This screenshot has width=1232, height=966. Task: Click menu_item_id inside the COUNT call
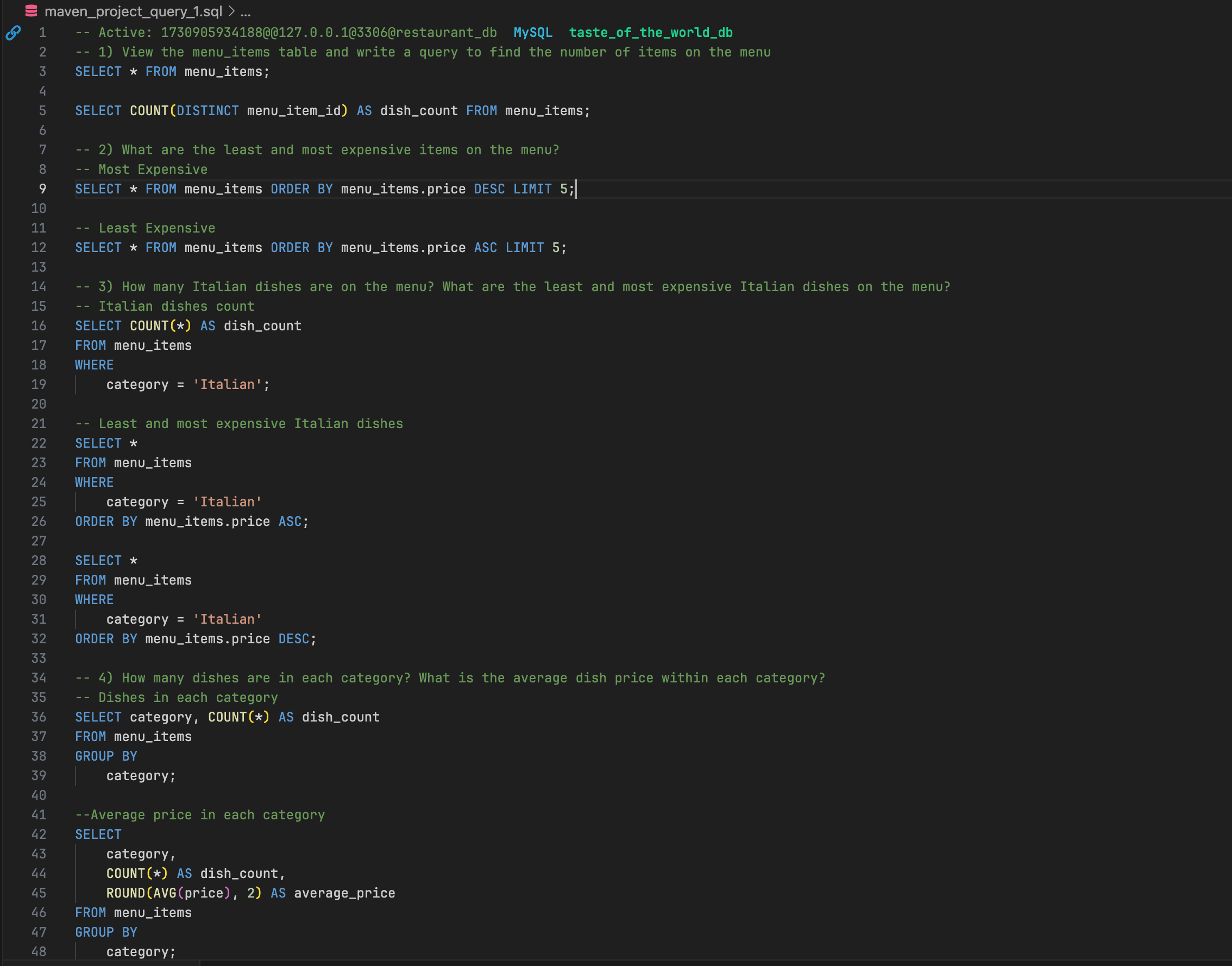(x=293, y=111)
